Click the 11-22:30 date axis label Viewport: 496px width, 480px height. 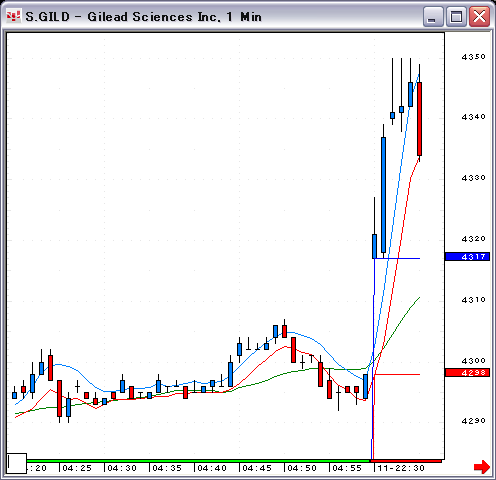401,468
